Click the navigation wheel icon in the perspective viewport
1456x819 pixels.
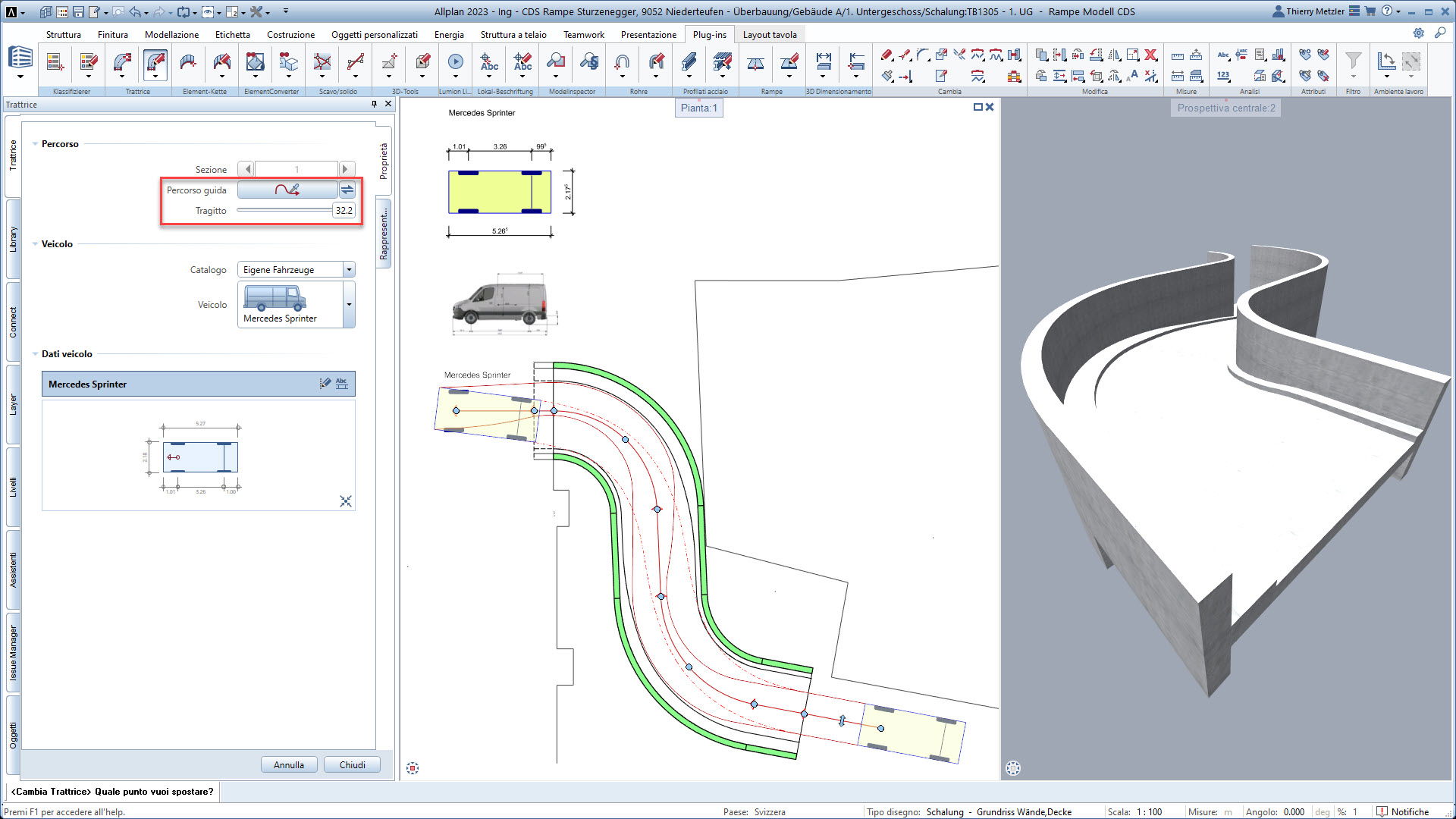[x=1013, y=768]
